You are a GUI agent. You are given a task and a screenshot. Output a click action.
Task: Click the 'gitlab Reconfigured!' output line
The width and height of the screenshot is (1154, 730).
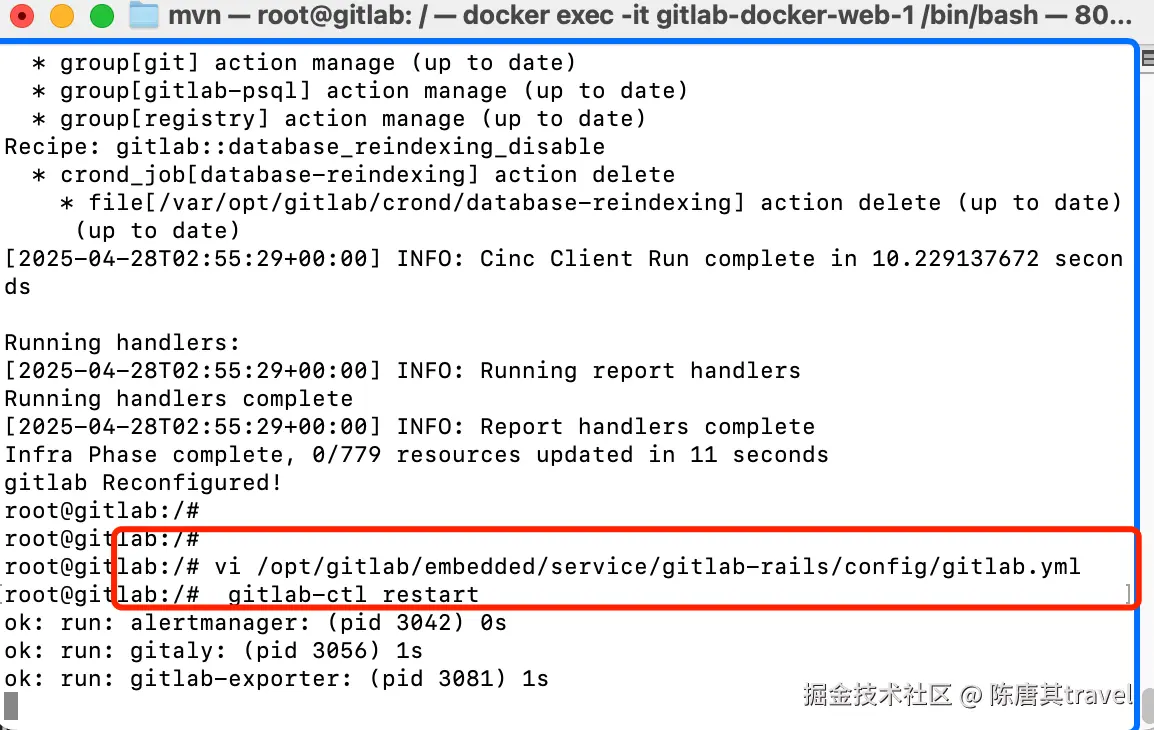coord(143,483)
